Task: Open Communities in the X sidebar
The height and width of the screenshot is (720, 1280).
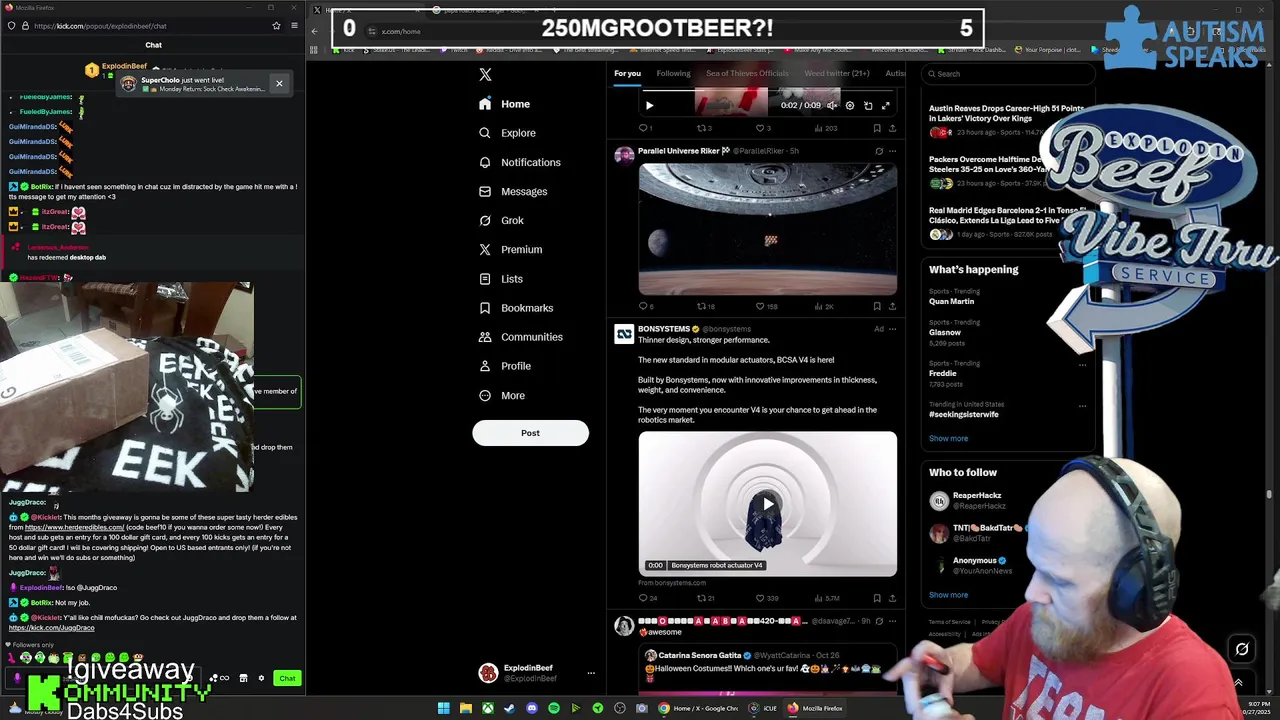Action: coord(521,337)
